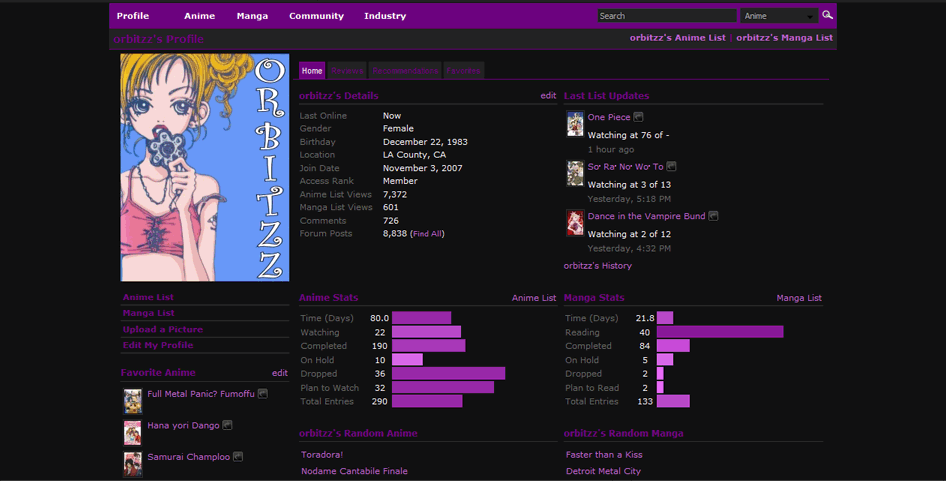Open the One Piece title link

click(609, 117)
